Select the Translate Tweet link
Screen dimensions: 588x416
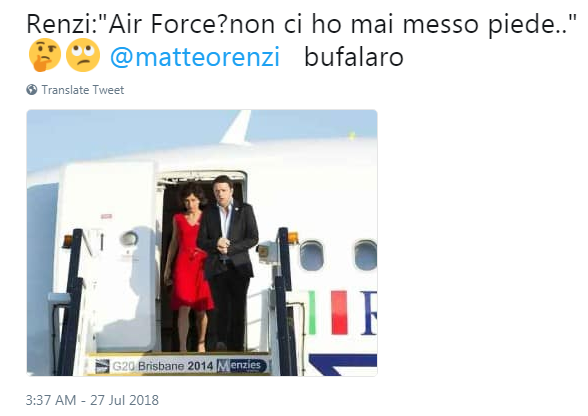click(82, 90)
